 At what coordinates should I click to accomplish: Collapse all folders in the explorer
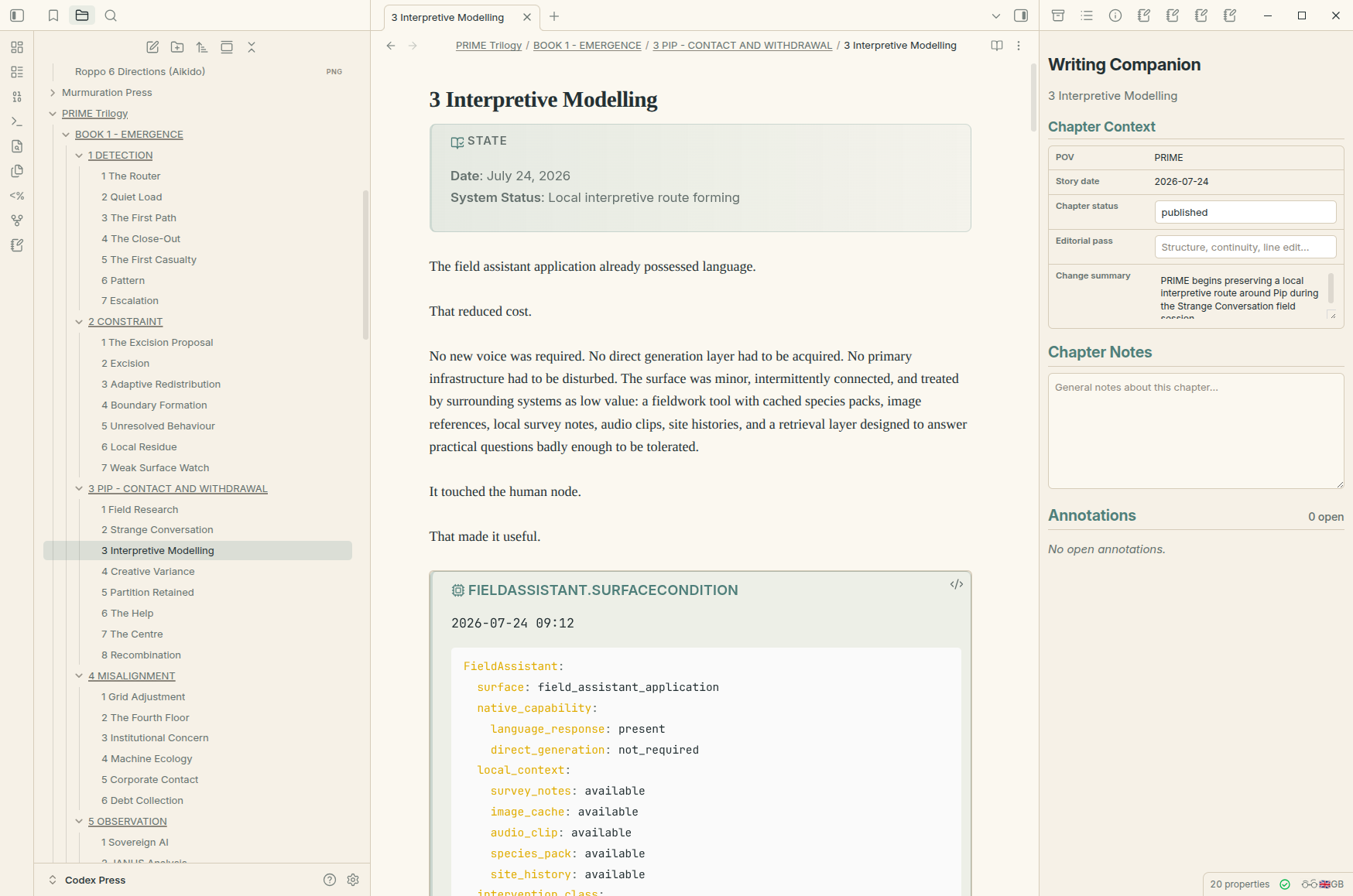(252, 47)
